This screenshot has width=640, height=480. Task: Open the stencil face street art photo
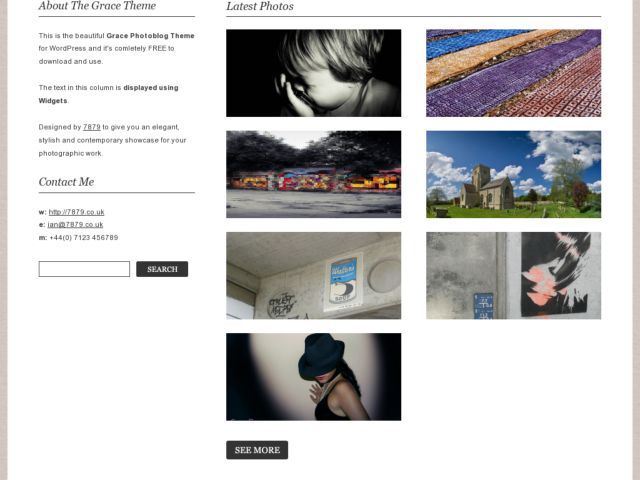513,276
